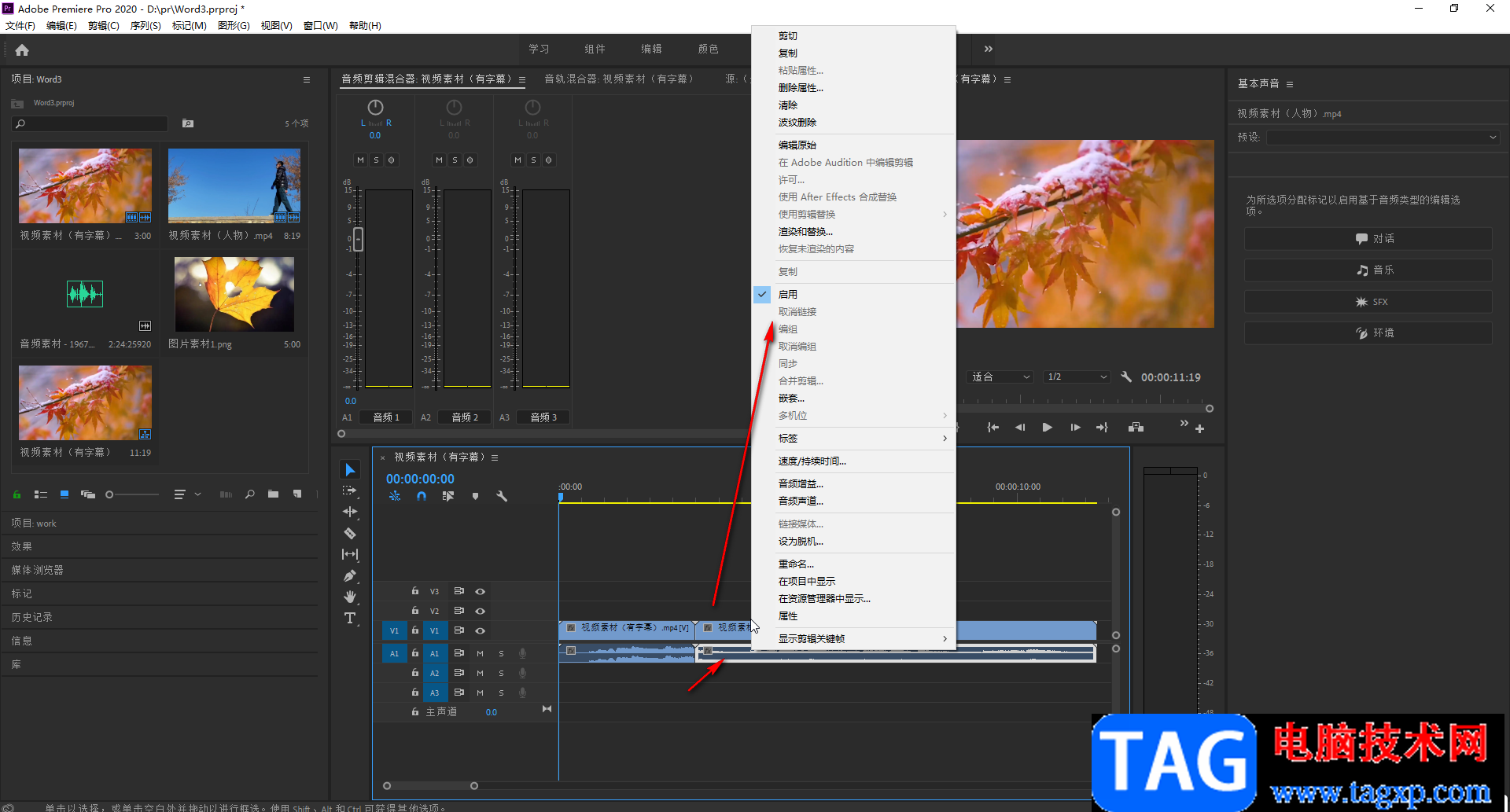
Task: Switch project panel to icon view
Action: tap(64, 494)
